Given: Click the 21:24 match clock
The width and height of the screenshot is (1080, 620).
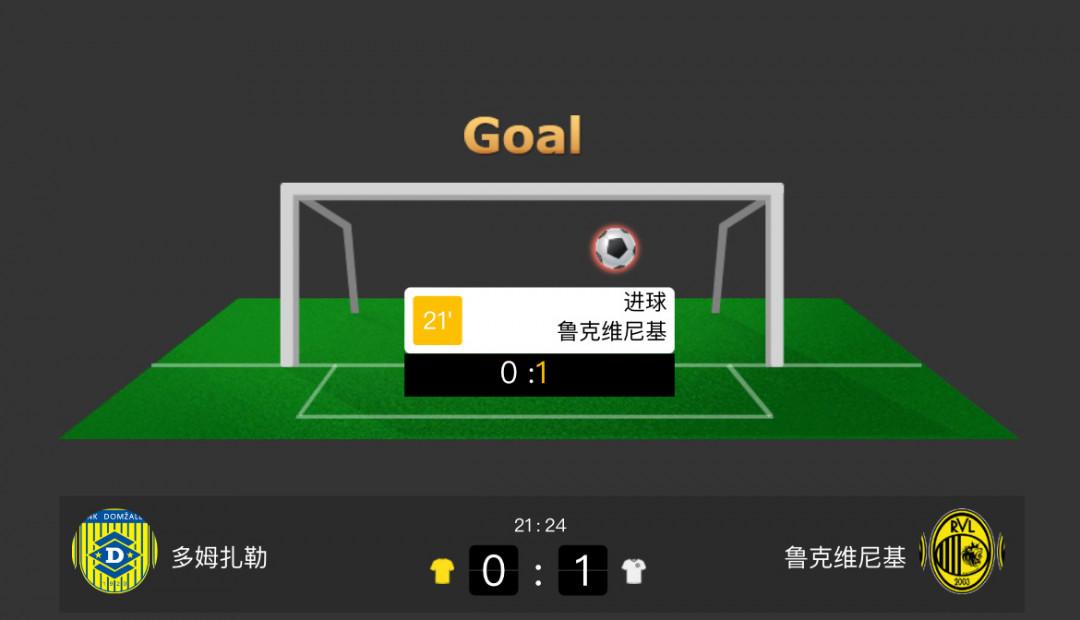Looking at the screenshot, I should (540, 526).
